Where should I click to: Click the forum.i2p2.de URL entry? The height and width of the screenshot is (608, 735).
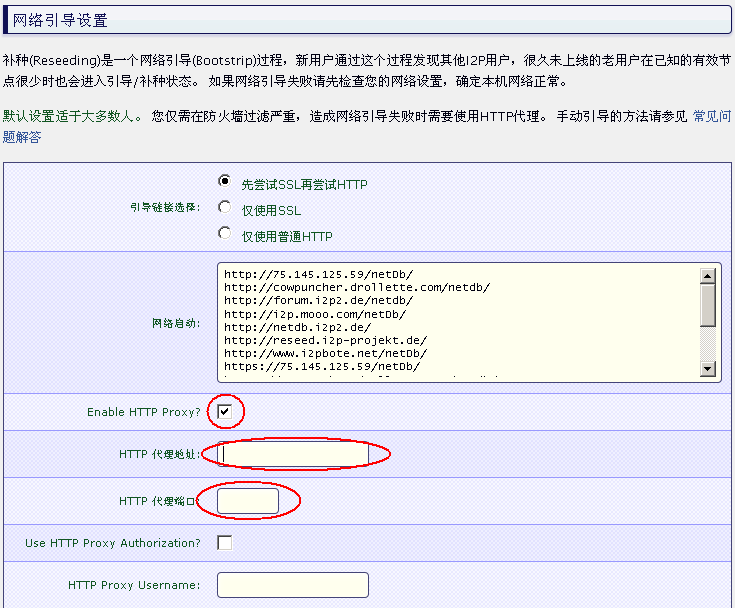coord(318,300)
